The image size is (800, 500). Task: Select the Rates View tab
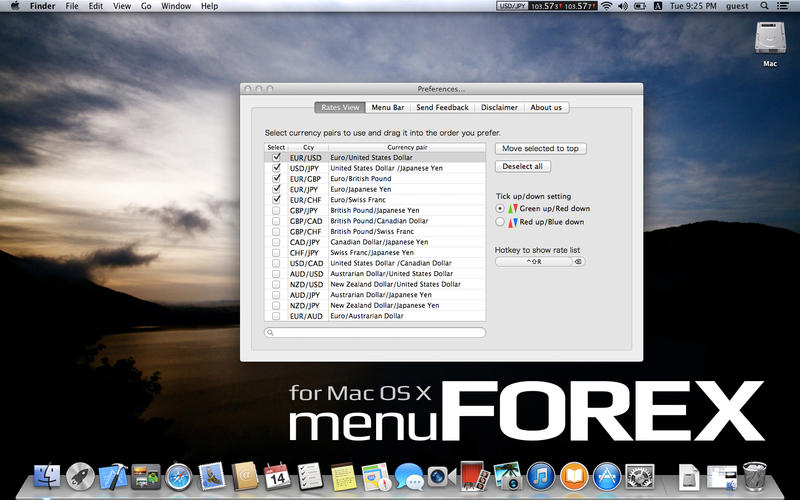[x=340, y=107]
